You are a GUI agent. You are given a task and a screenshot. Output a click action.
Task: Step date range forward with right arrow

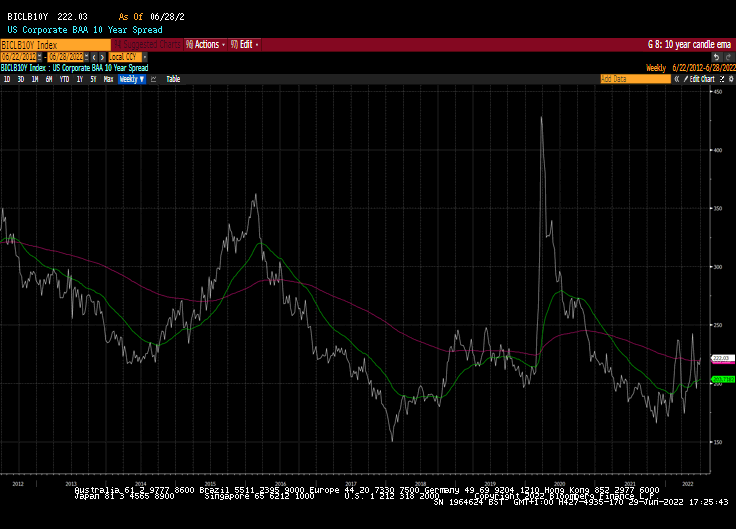102,57
